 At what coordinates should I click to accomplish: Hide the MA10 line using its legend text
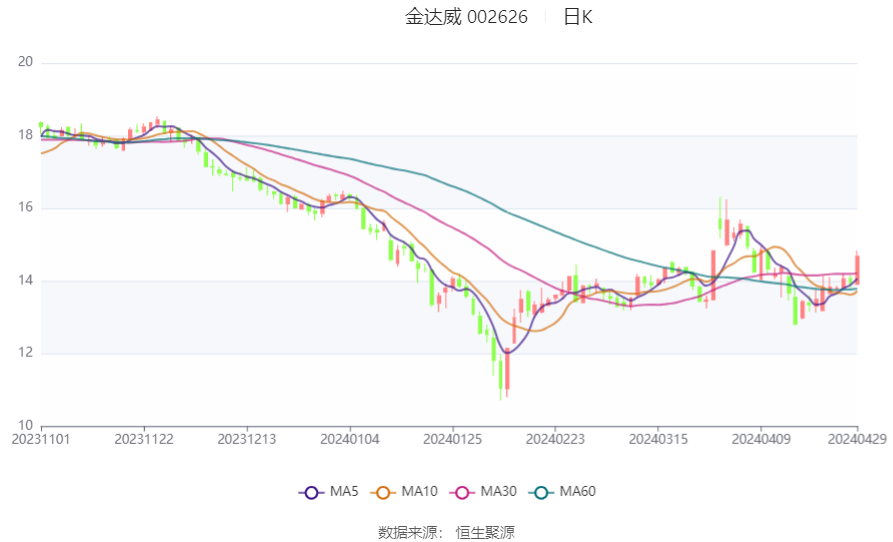[418, 492]
